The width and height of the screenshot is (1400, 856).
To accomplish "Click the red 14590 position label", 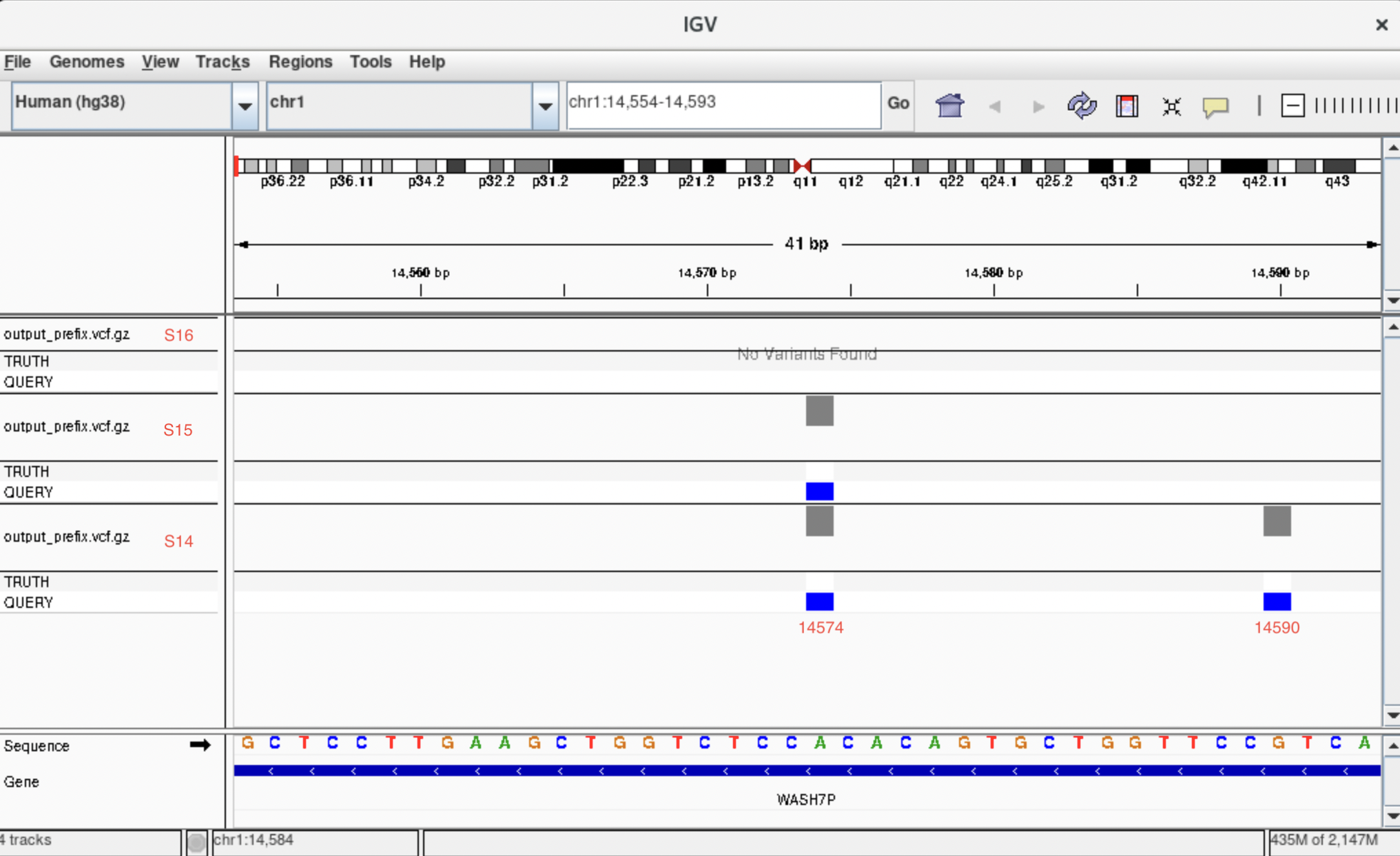I will (1277, 628).
